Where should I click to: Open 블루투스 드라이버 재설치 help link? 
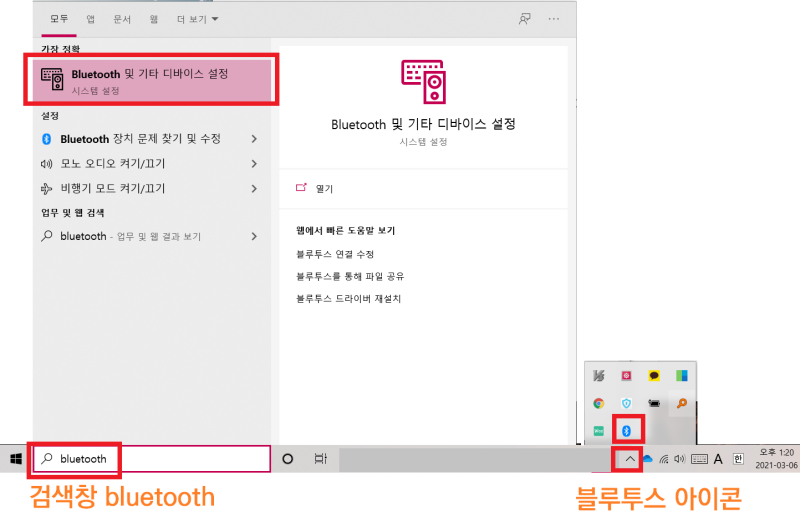(x=348, y=299)
